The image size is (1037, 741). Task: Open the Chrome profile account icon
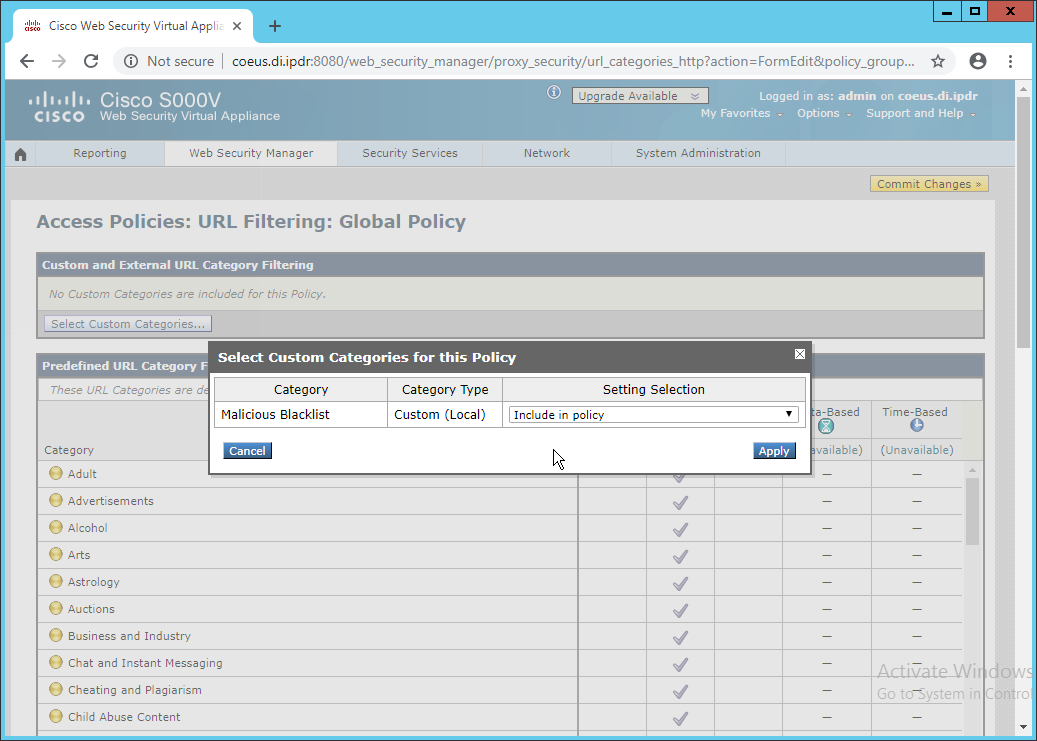(x=977, y=62)
